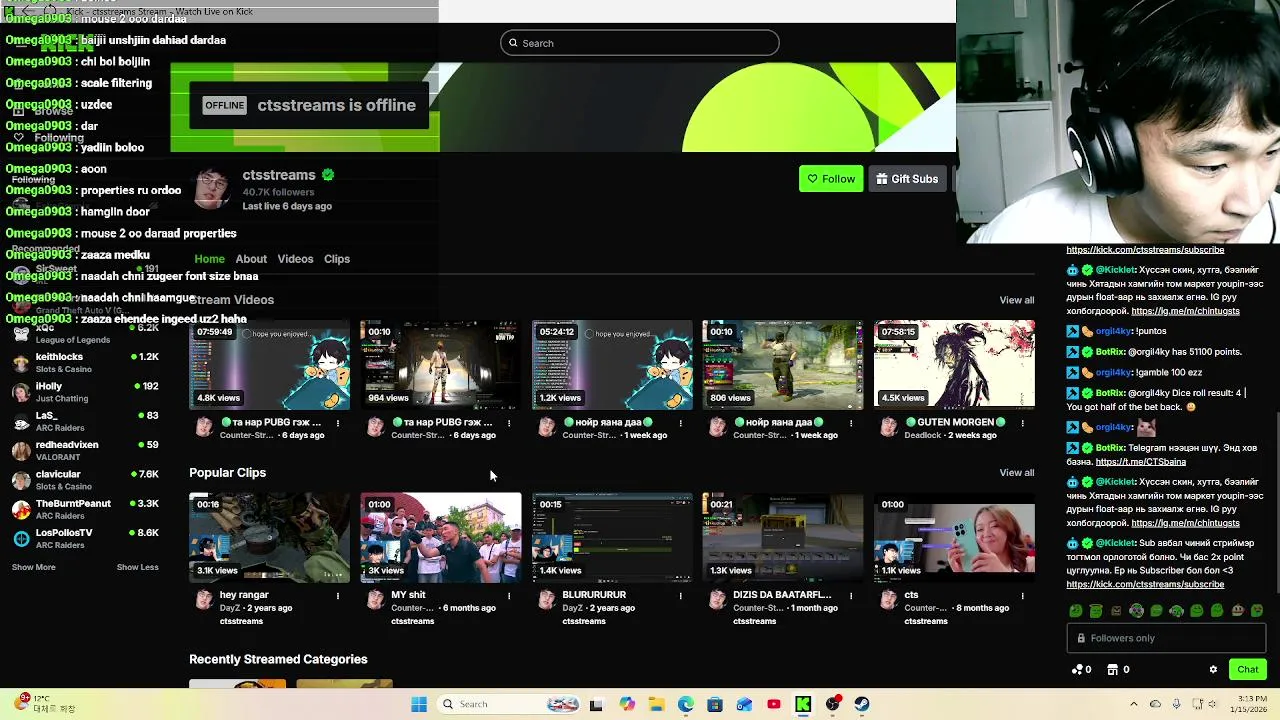View all Popular Clips
This screenshot has width=1280, height=720.
tap(1017, 473)
